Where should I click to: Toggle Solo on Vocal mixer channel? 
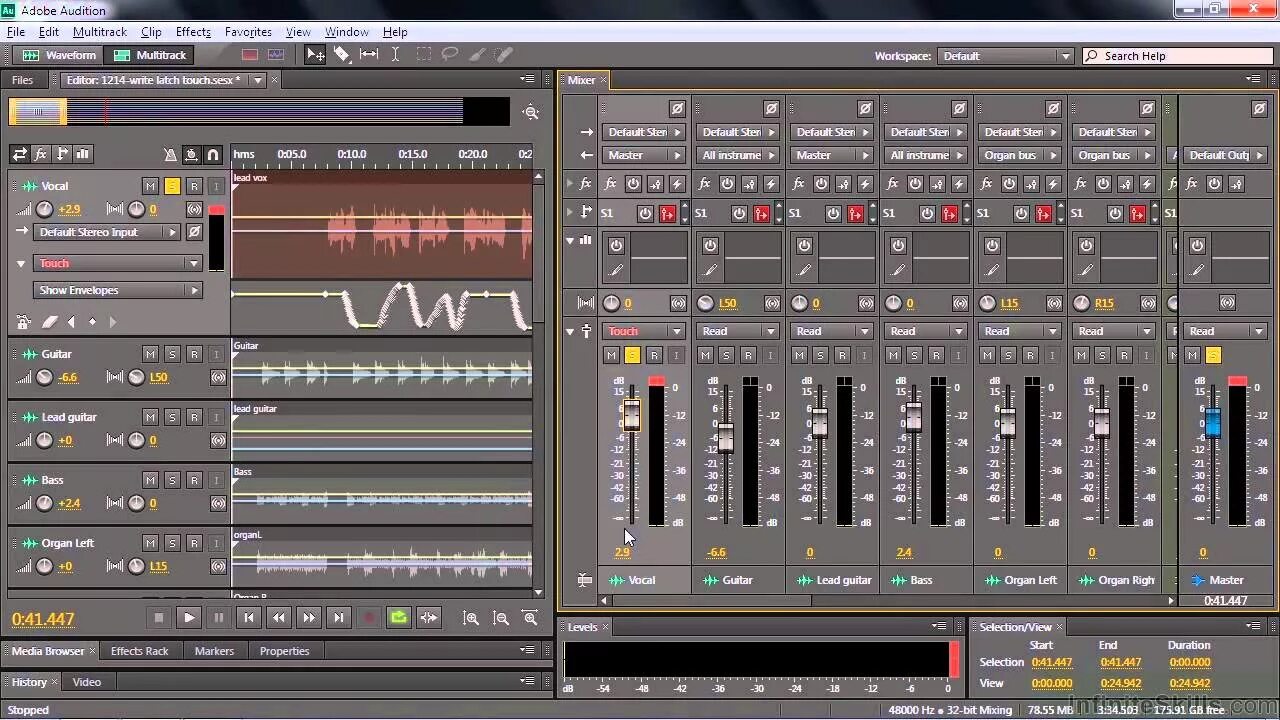(x=632, y=355)
